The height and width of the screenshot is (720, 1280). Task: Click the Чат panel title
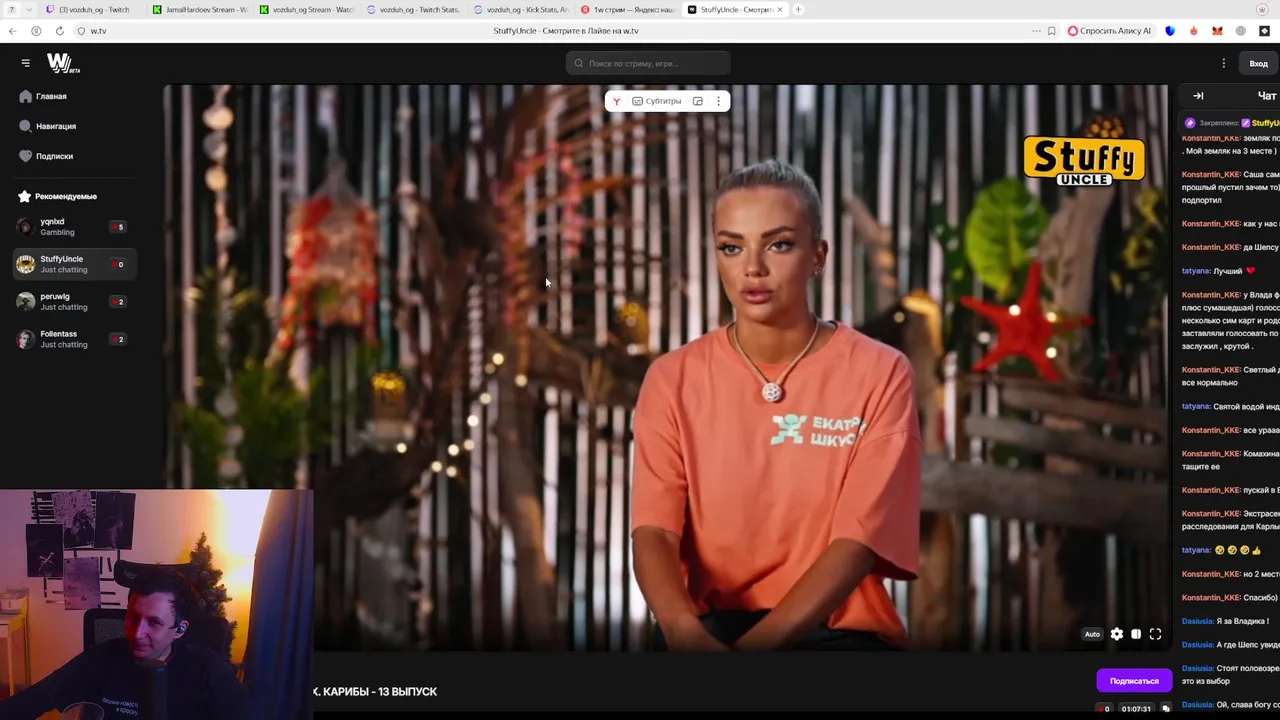point(1266,96)
